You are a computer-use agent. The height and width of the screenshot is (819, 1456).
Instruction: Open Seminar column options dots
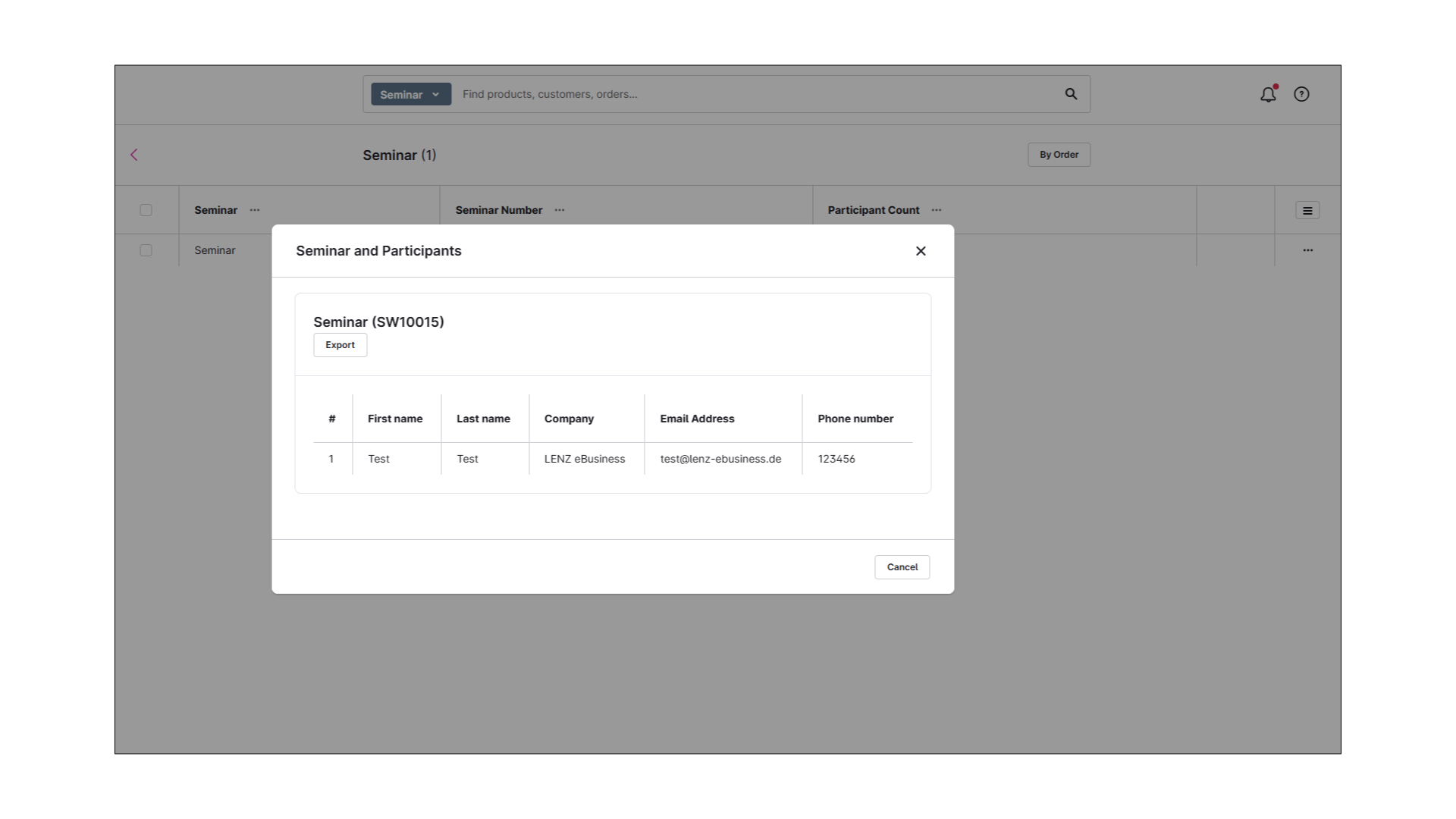click(255, 210)
